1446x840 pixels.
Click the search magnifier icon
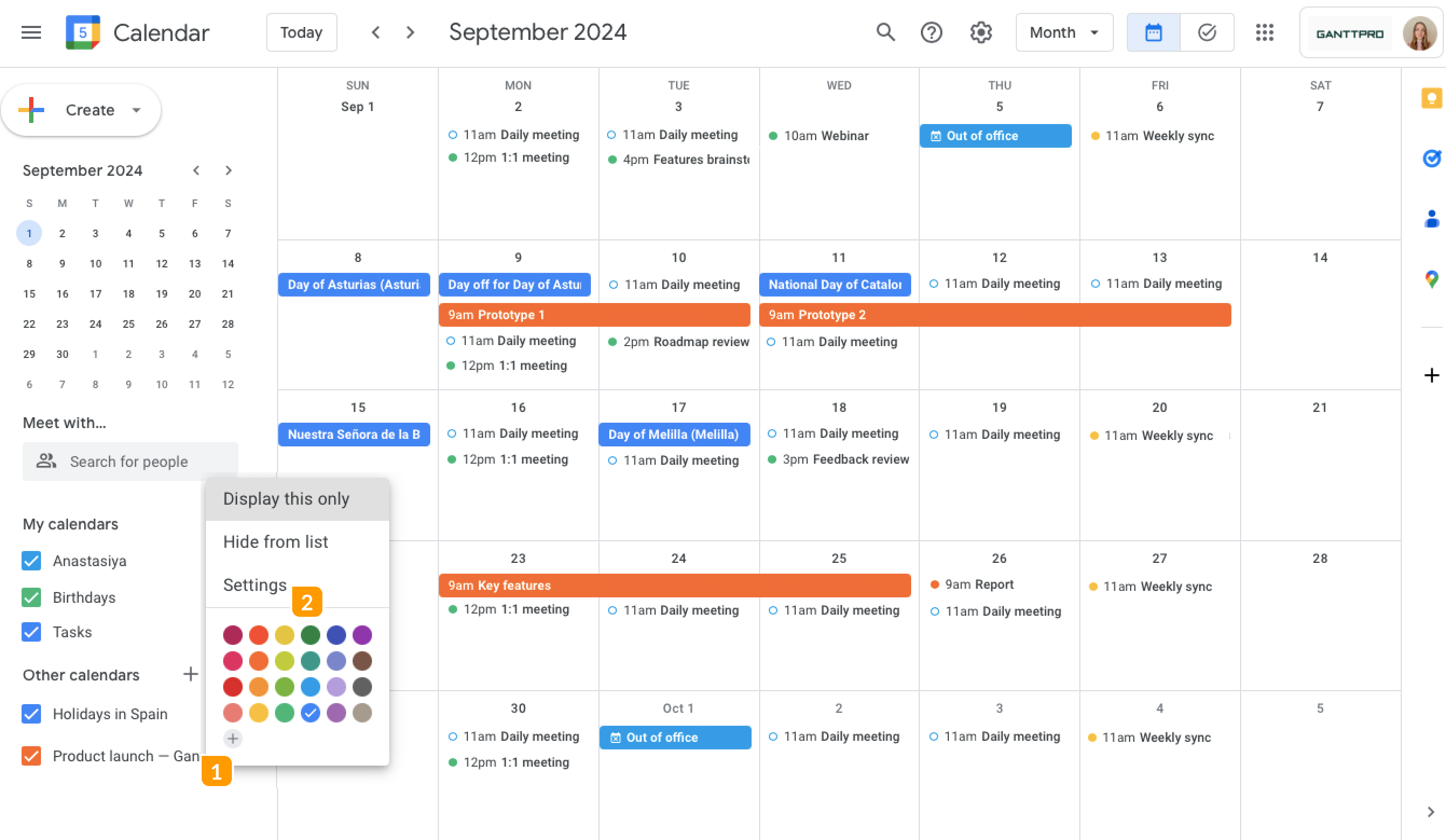[885, 33]
